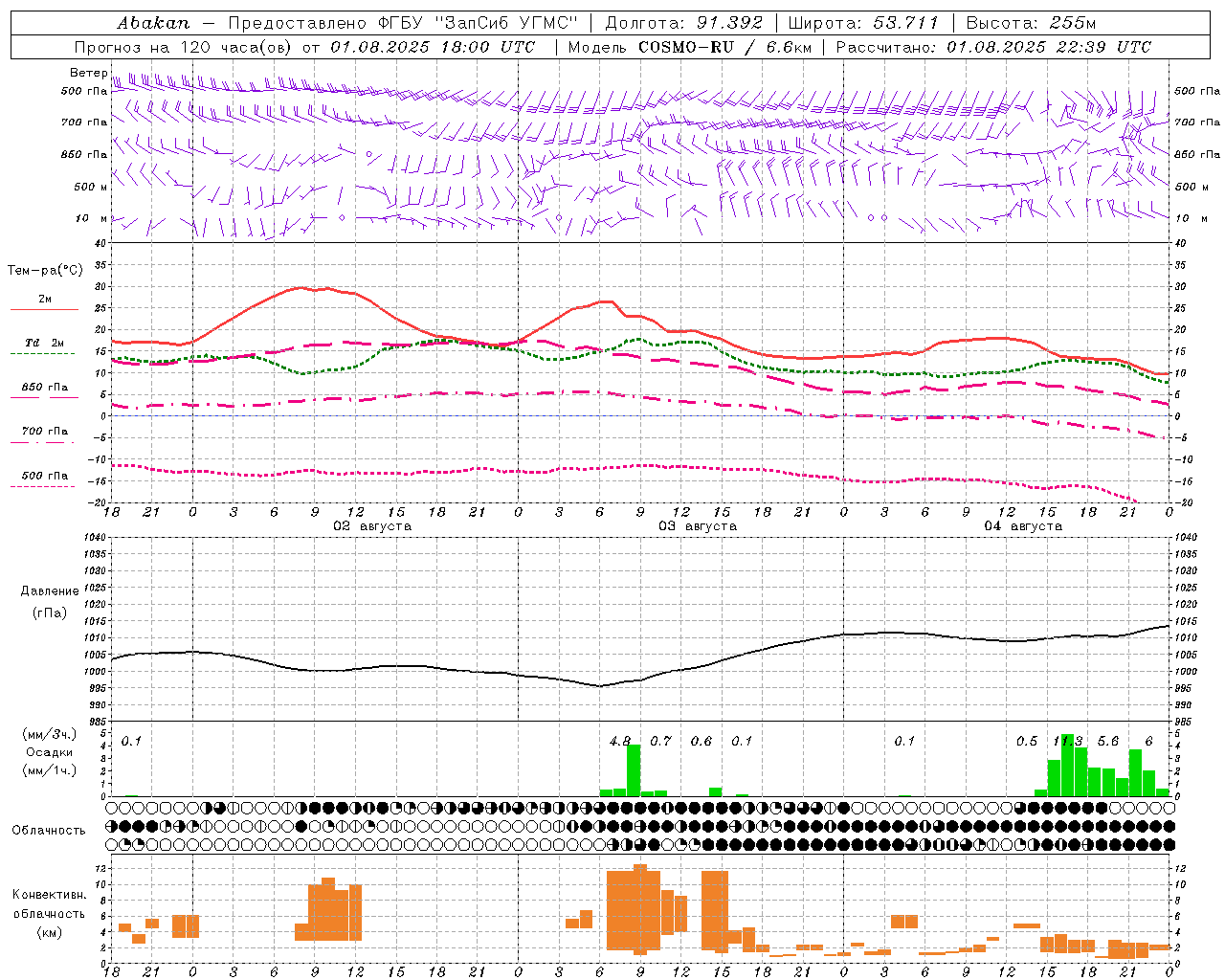Click the 'Модель COSMO-RU / 6.6км' label
The height and width of the screenshot is (980, 1225).
tap(690, 47)
